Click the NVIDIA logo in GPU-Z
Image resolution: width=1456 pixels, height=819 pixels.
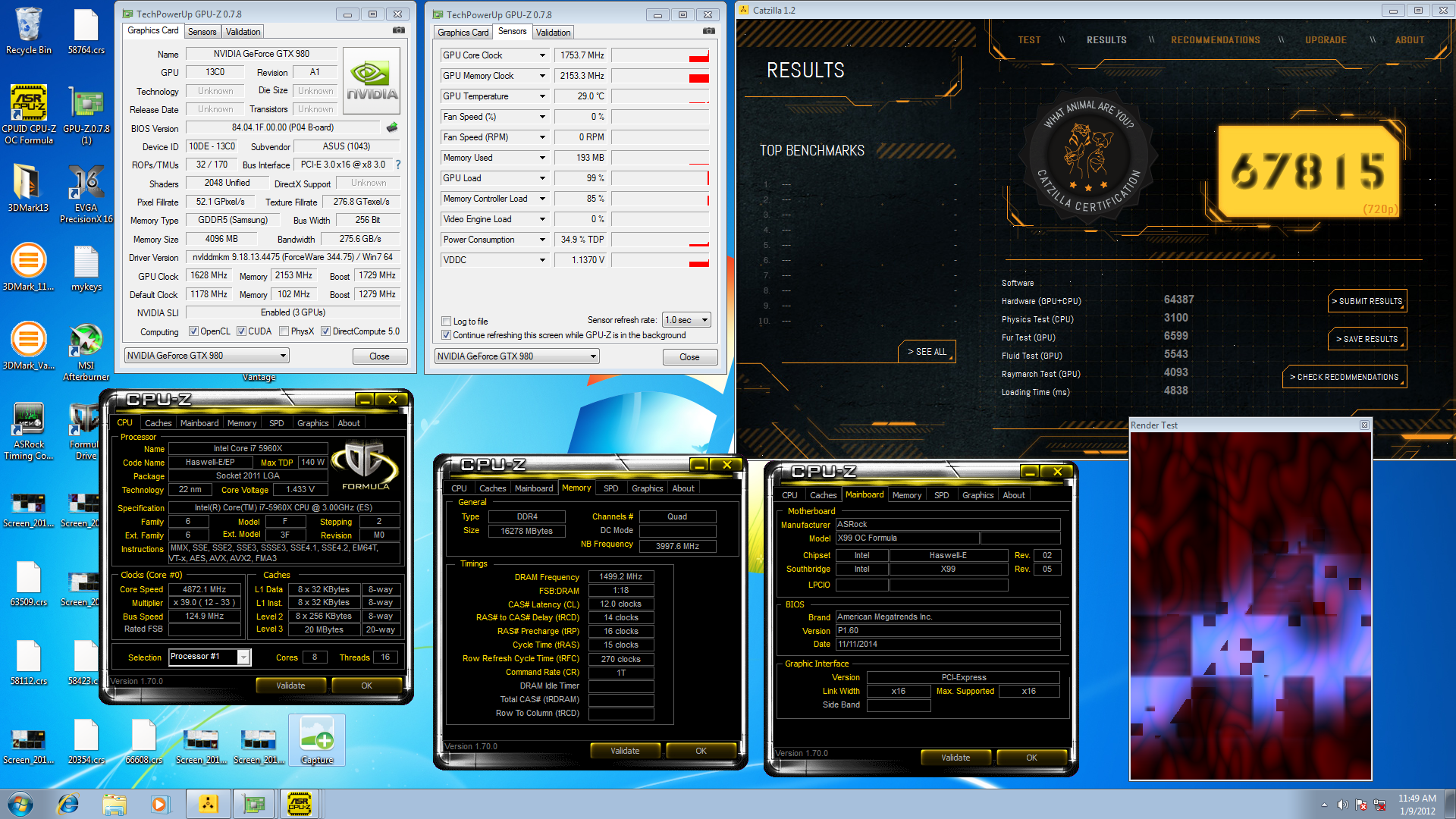[x=372, y=80]
